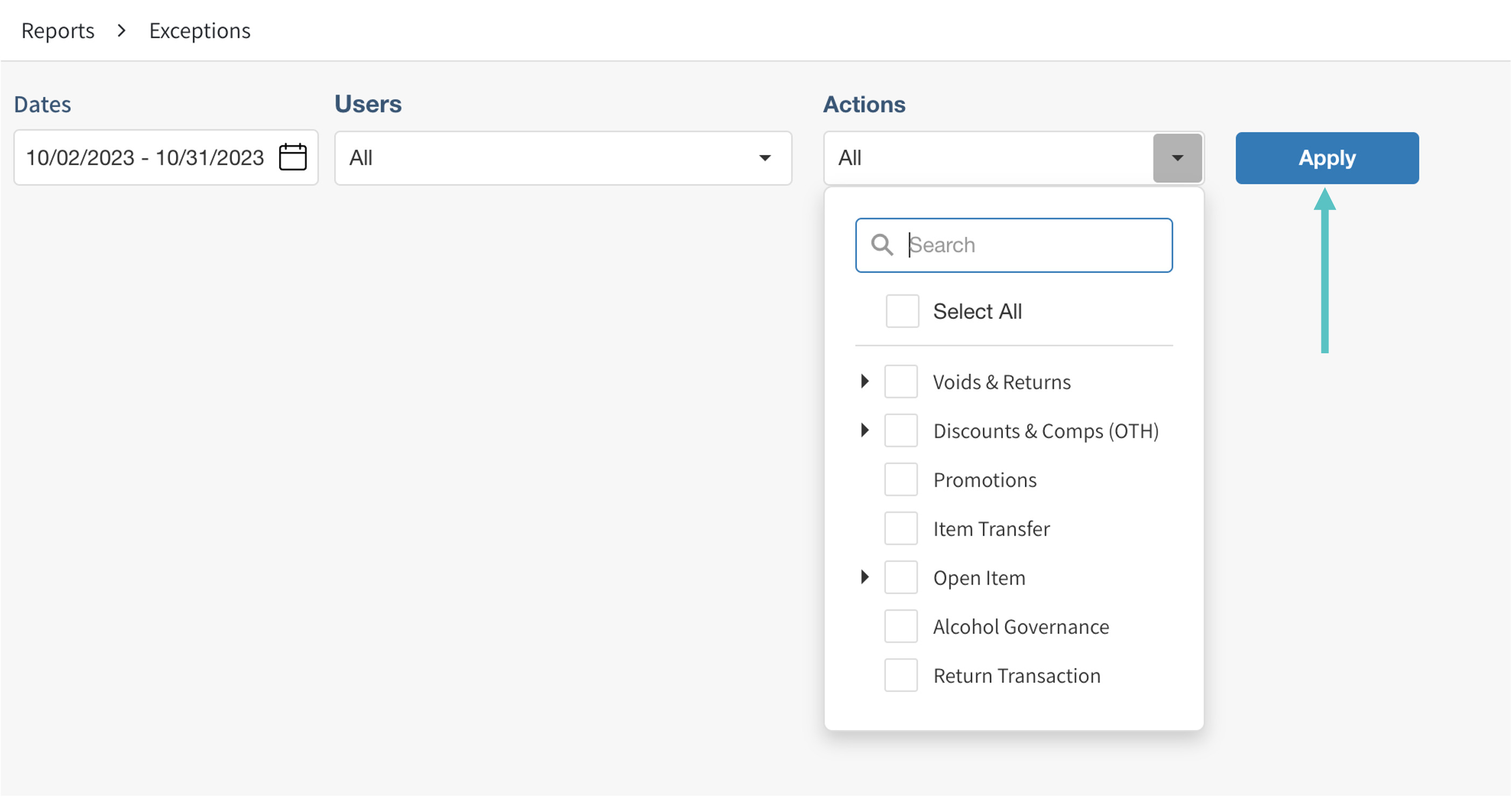The height and width of the screenshot is (797, 1512).
Task: Check the Item Transfer checkbox
Action: 901,529
